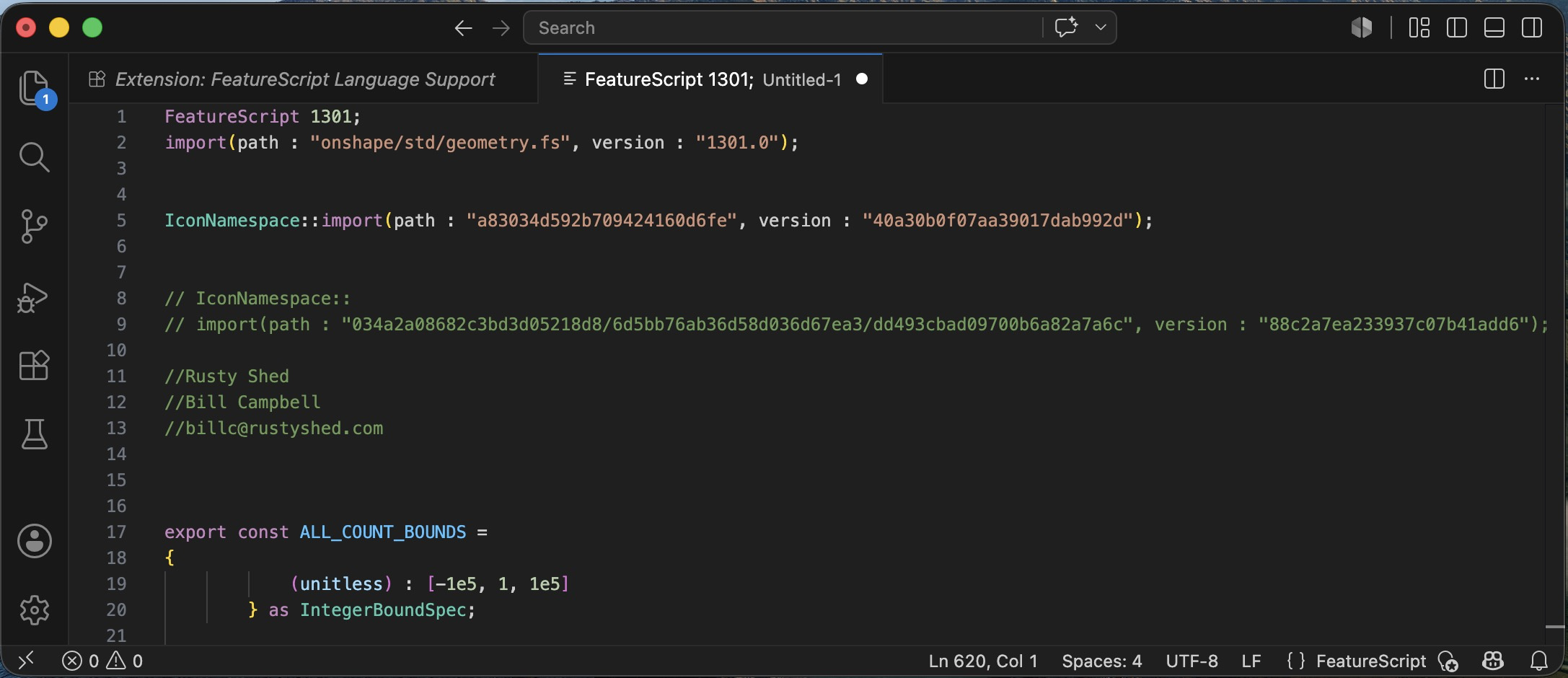Click IconNamespace on line 5
The image size is (1568, 678).
click(x=232, y=220)
